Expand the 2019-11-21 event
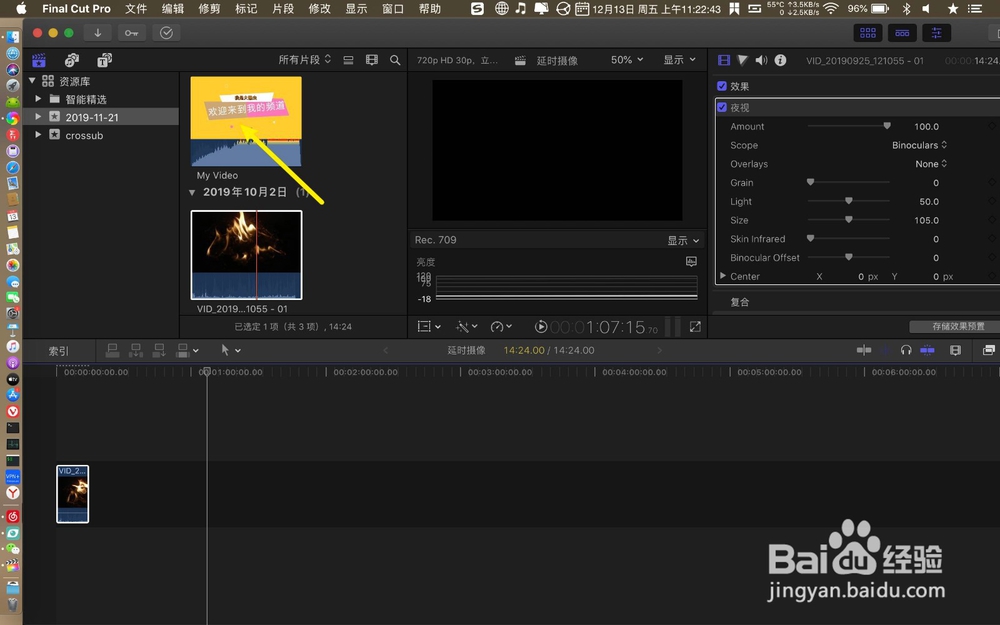The image size is (1000, 625). [x=38, y=117]
